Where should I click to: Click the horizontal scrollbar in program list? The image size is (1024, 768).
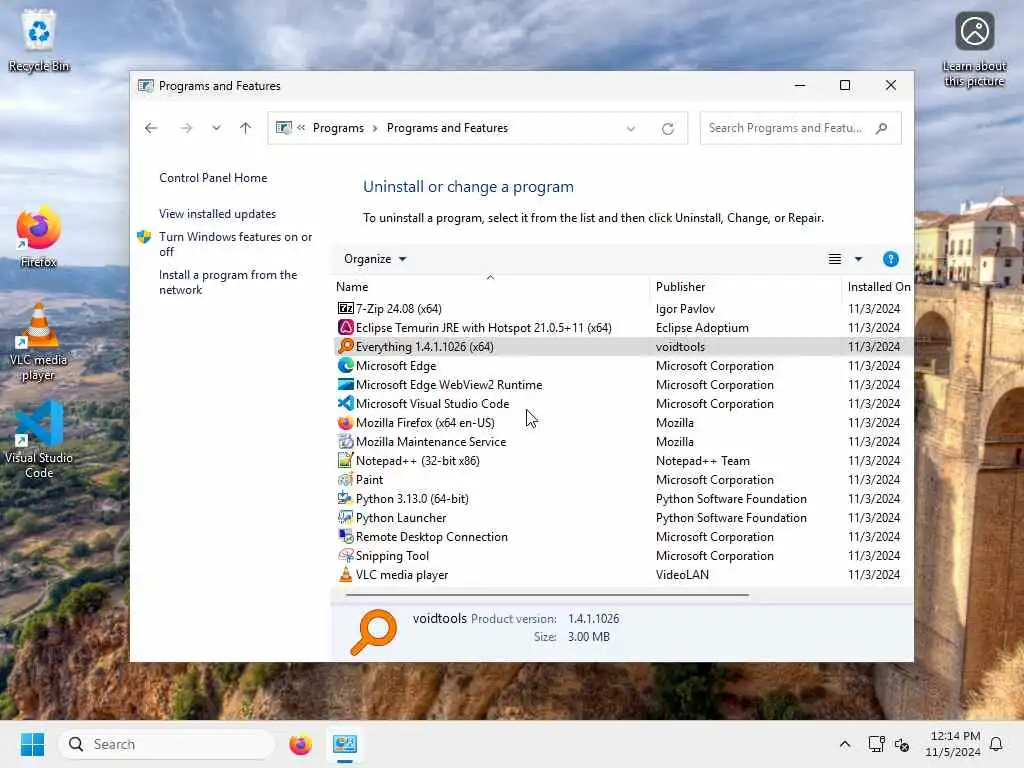(547, 595)
